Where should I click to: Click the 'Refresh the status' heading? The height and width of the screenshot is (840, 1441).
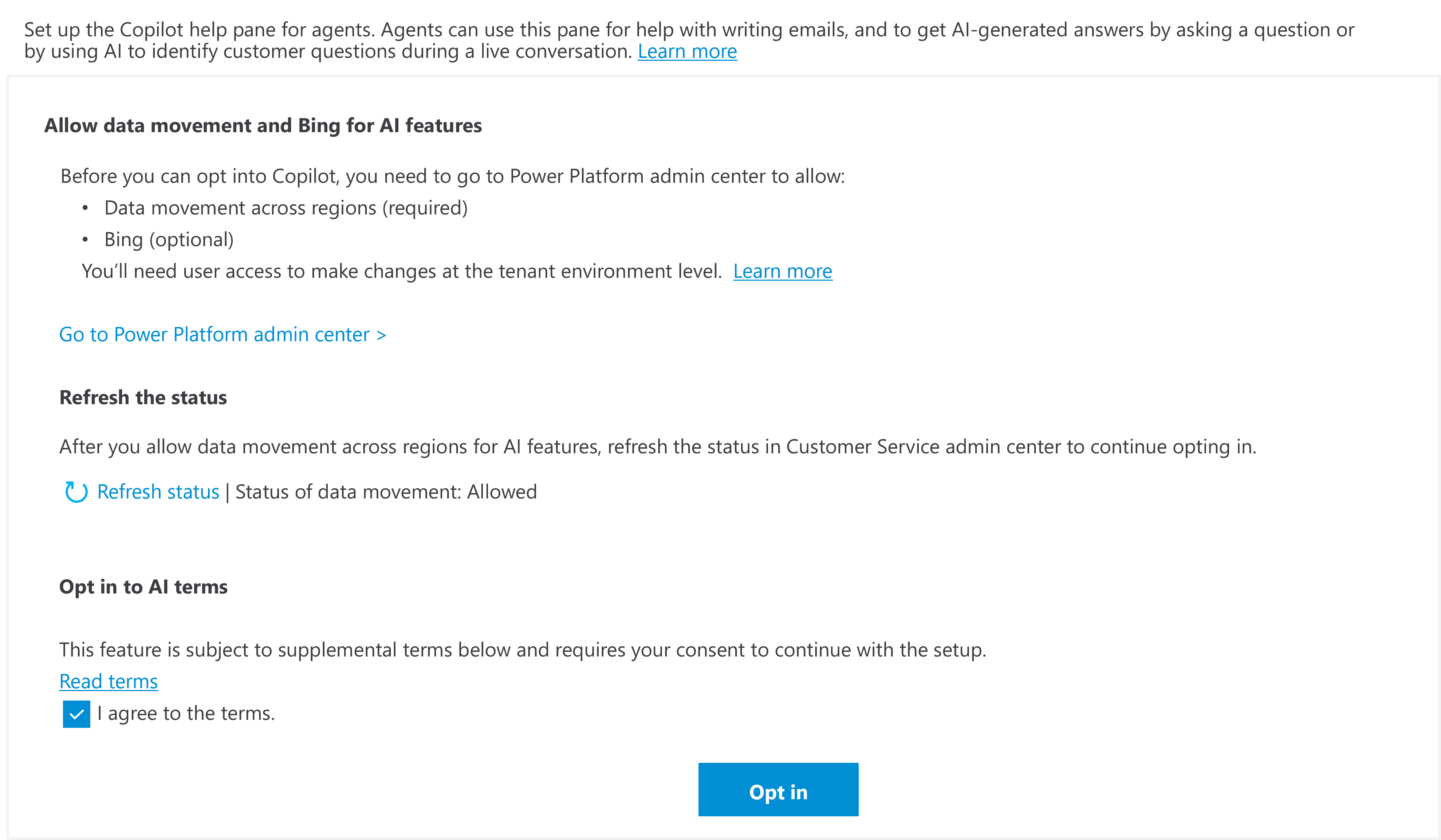[x=143, y=397]
